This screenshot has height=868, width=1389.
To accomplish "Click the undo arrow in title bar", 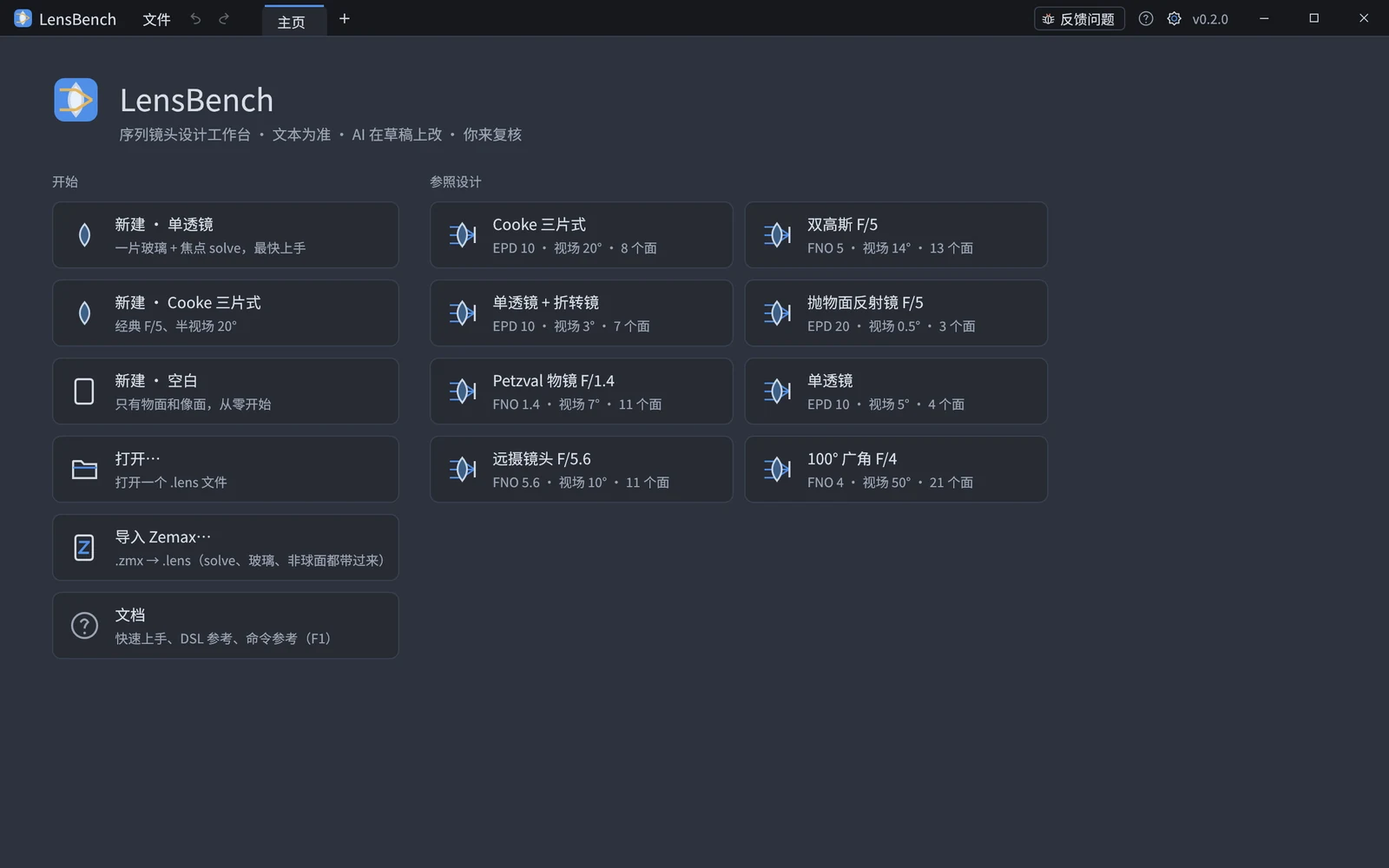I will click(x=195, y=19).
